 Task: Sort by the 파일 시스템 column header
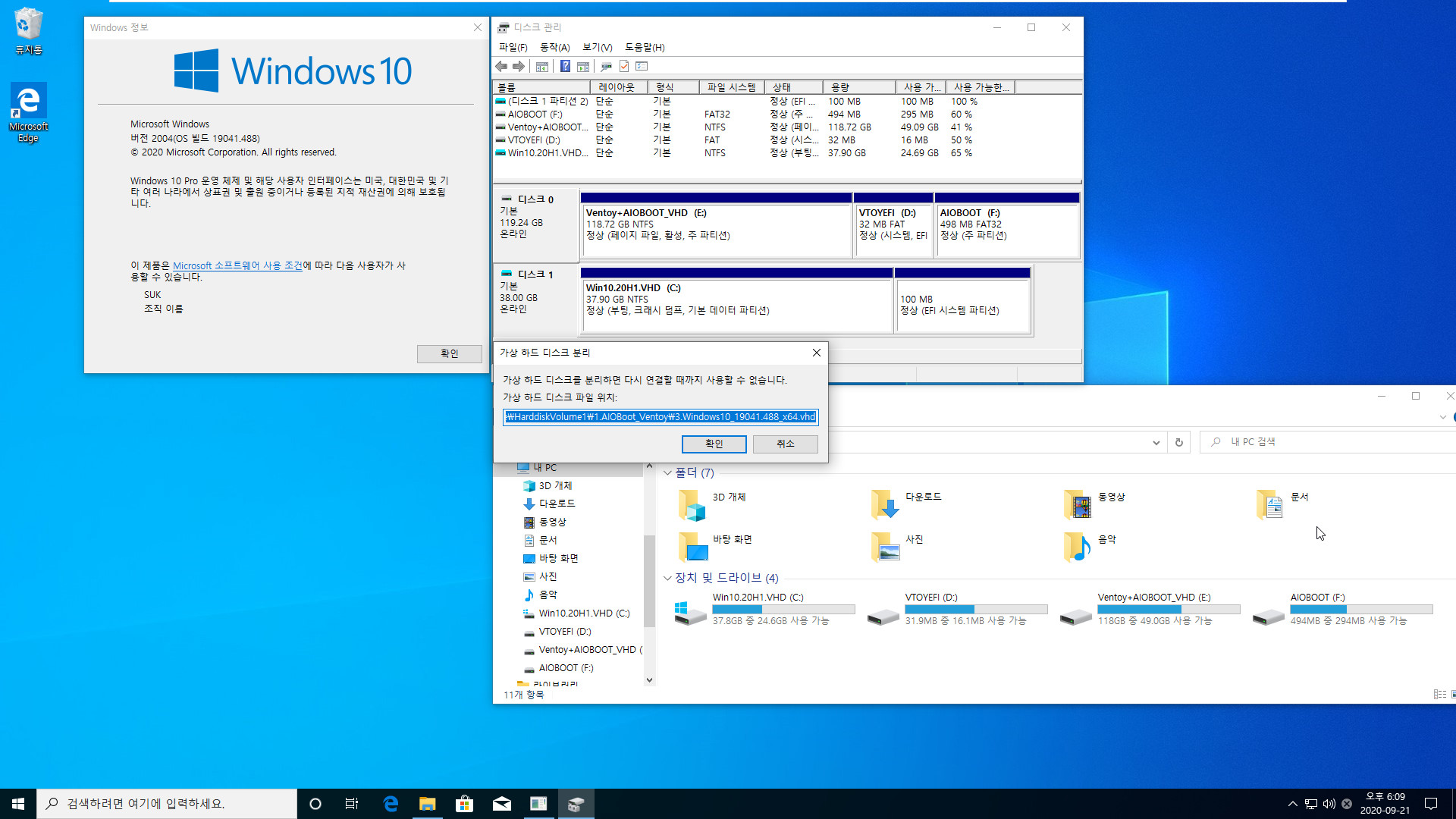[x=732, y=87]
